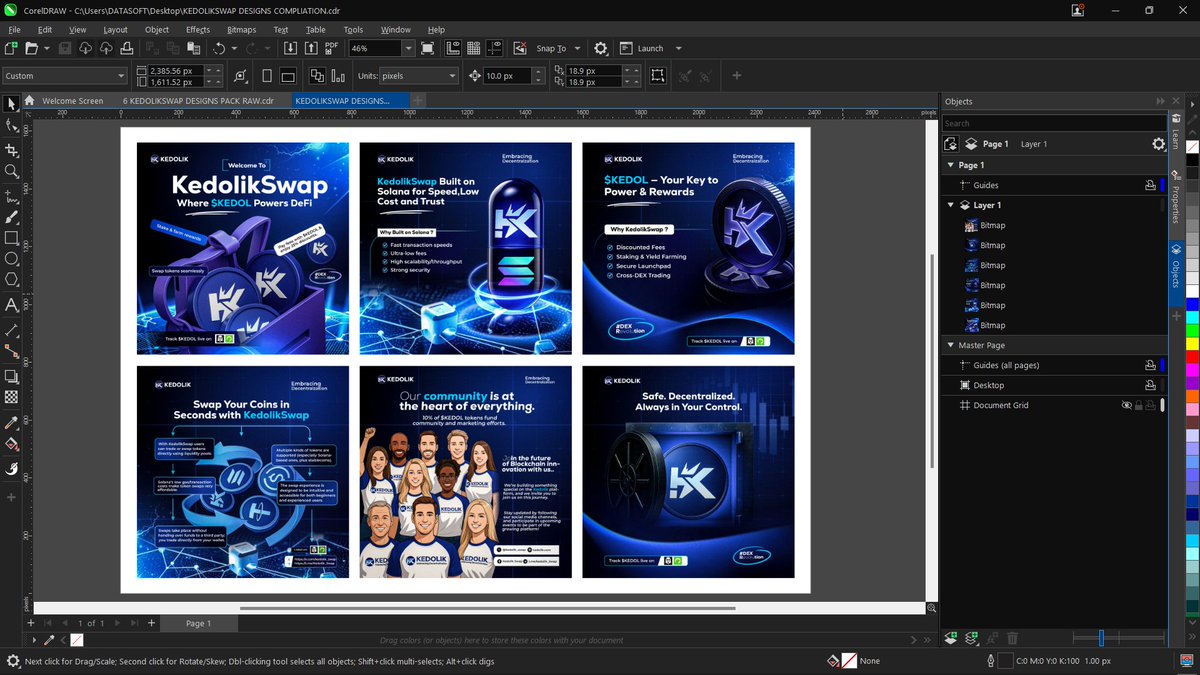Viewport: 1200px width, 675px height.
Task: Open the Units pixels dropdown
Action: click(452, 76)
